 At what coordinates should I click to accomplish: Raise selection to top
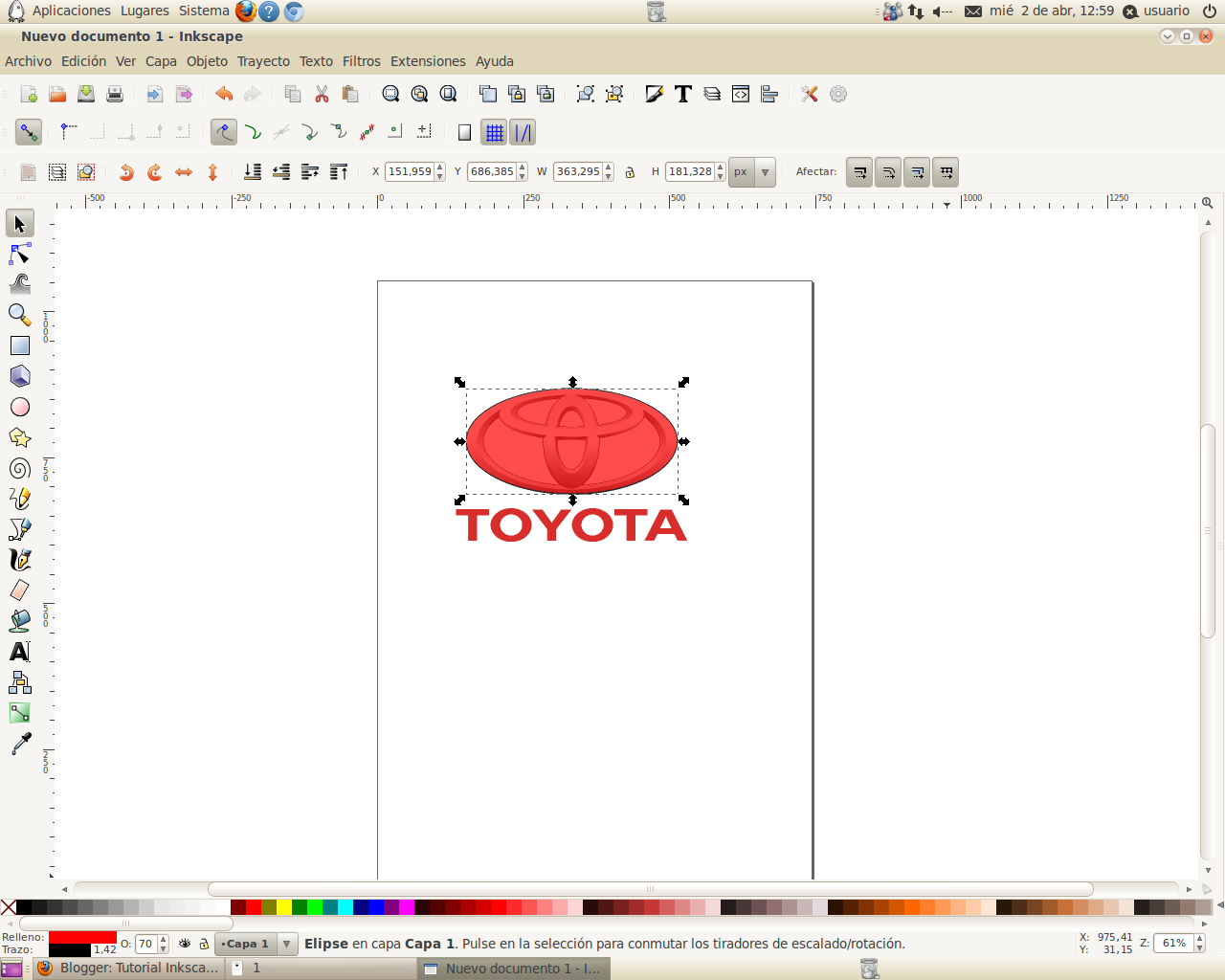tap(339, 172)
